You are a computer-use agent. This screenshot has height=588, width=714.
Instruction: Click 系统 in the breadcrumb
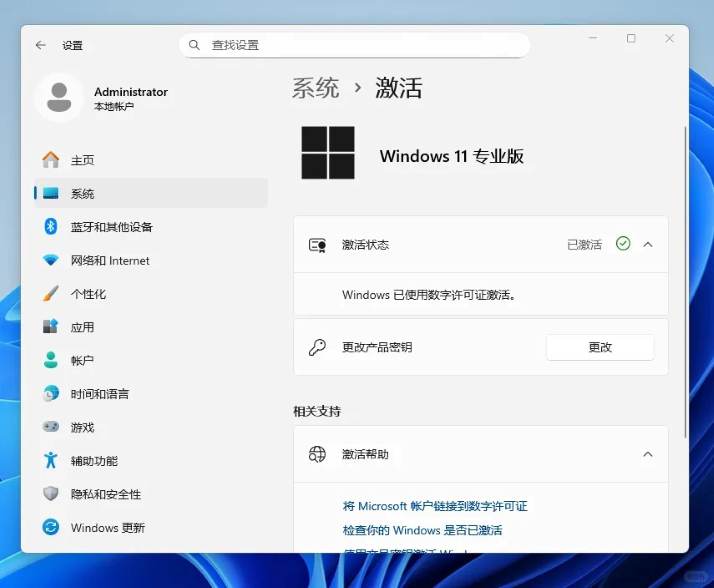click(315, 88)
